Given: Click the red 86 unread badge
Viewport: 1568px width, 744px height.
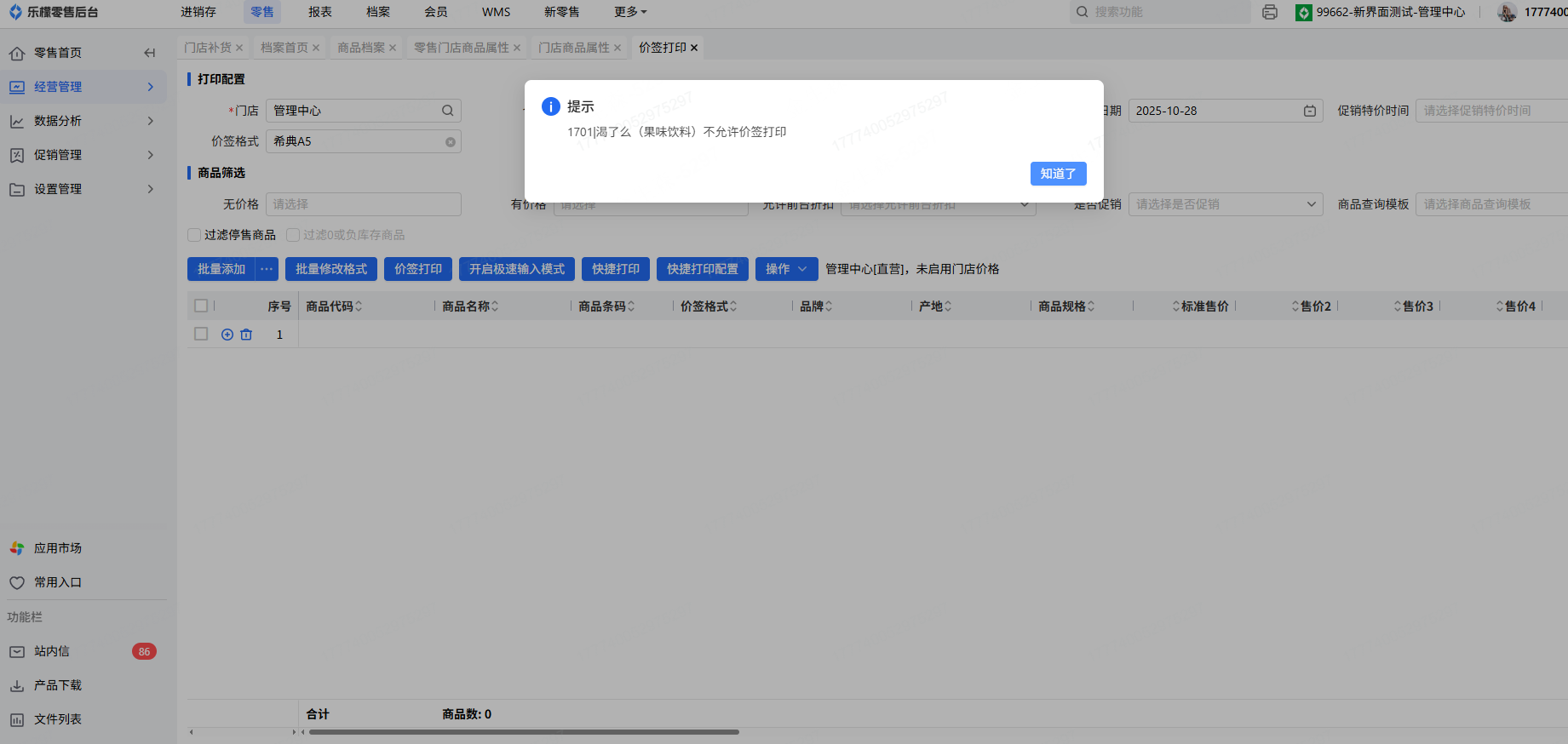Looking at the screenshot, I should [144, 652].
